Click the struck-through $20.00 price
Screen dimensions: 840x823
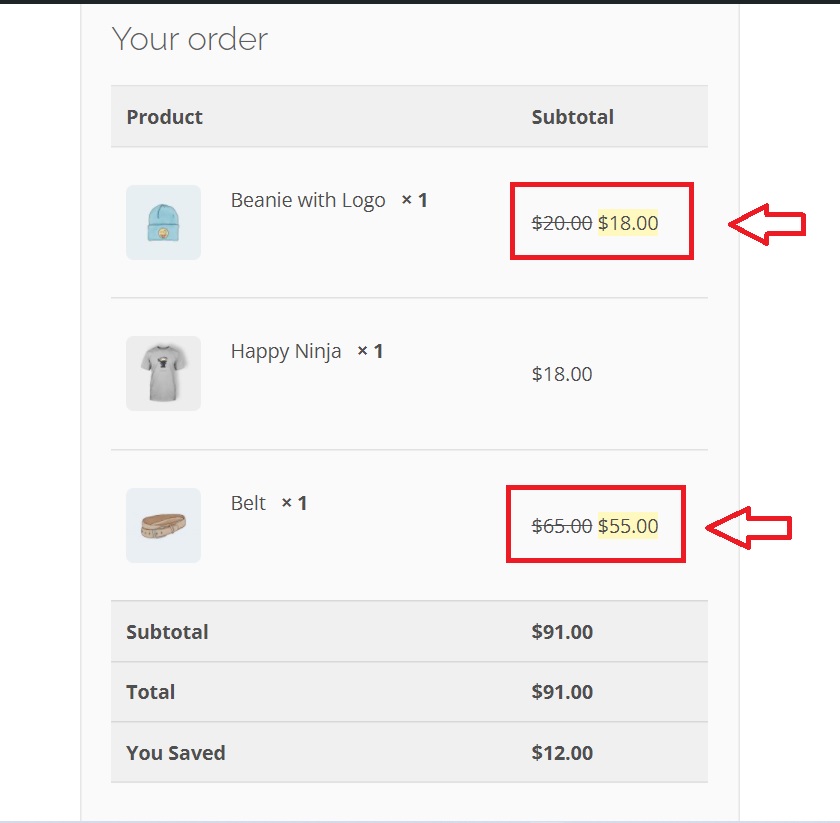tap(561, 223)
